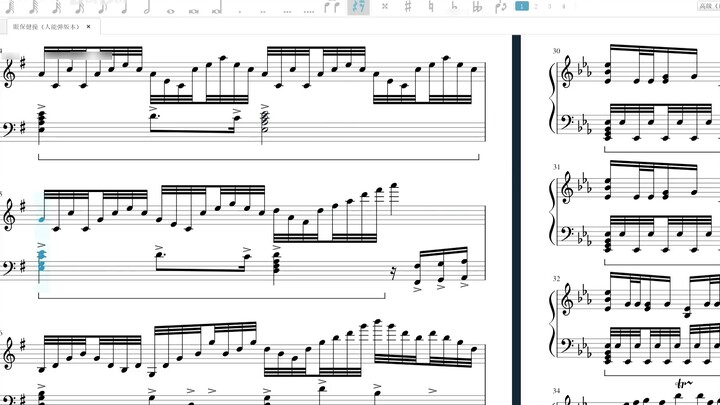
Task: Select the 32nd note duration
Action: (57, 6)
